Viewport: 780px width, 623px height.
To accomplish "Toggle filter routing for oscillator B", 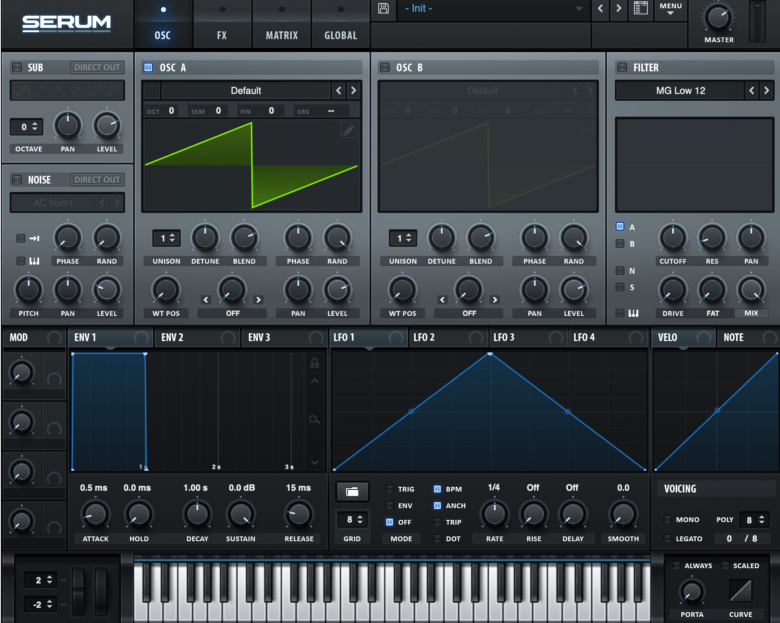I will click(x=620, y=244).
